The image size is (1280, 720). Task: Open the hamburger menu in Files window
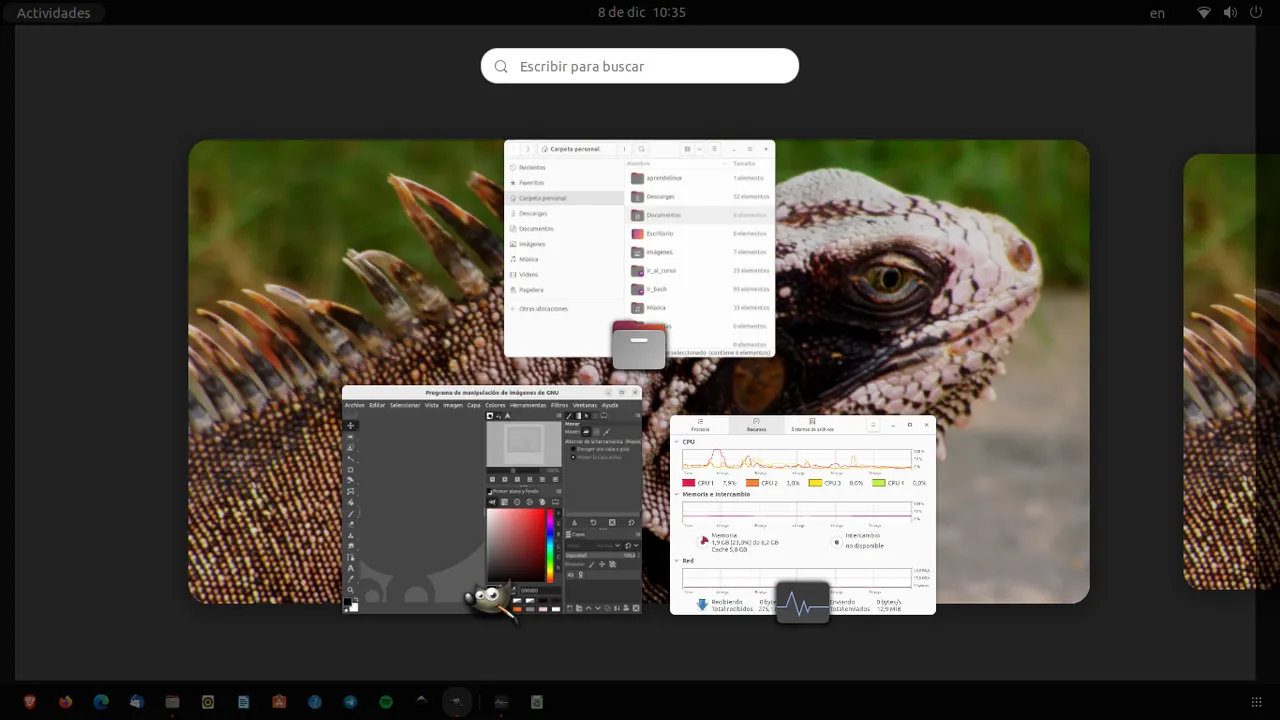click(x=714, y=149)
